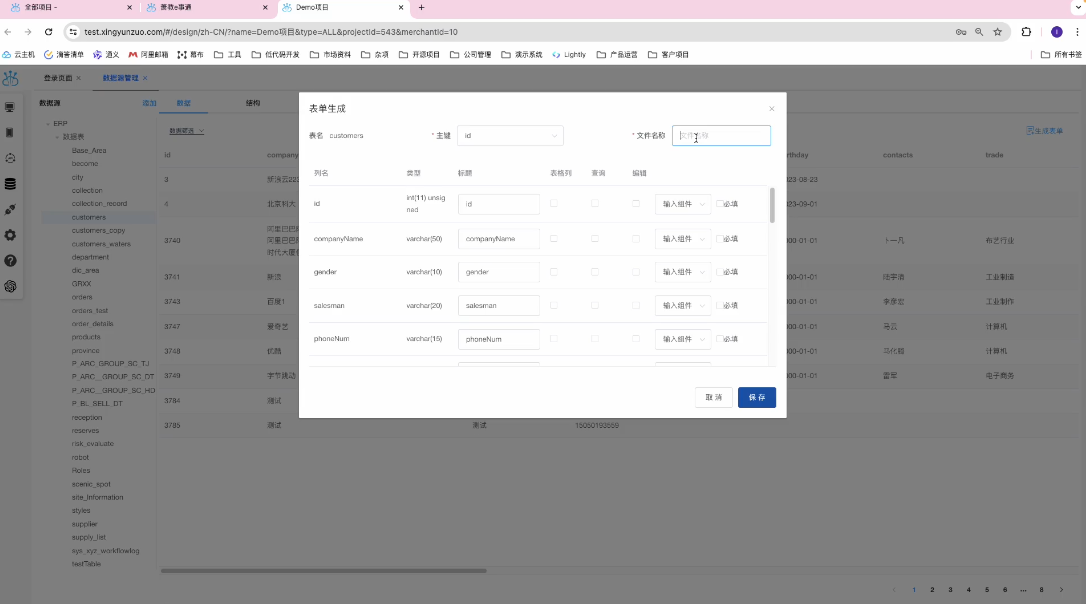Open the password manager key icon

click(x=961, y=32)
